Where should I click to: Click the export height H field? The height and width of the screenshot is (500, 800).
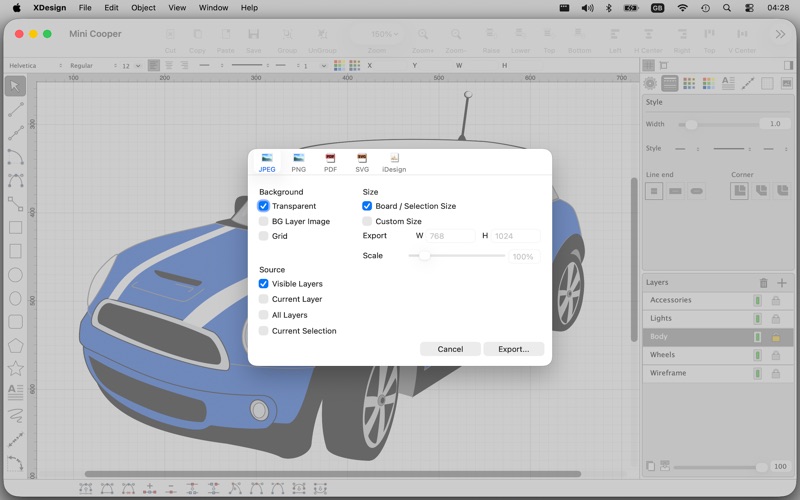[x=516, y=236]
